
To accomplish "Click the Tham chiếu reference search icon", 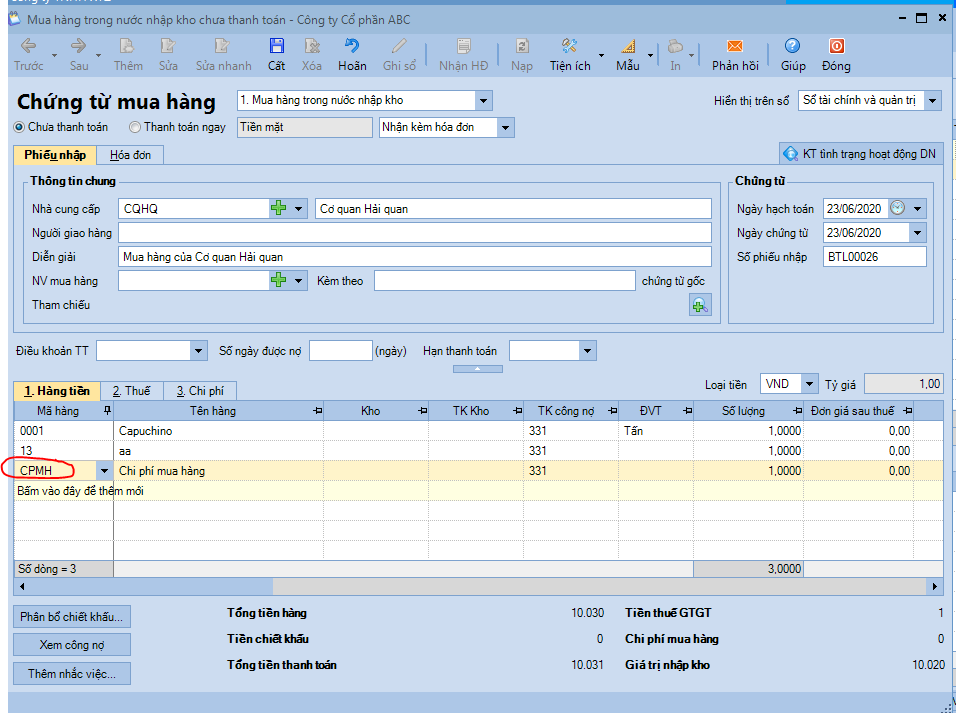I will [700, 305].
